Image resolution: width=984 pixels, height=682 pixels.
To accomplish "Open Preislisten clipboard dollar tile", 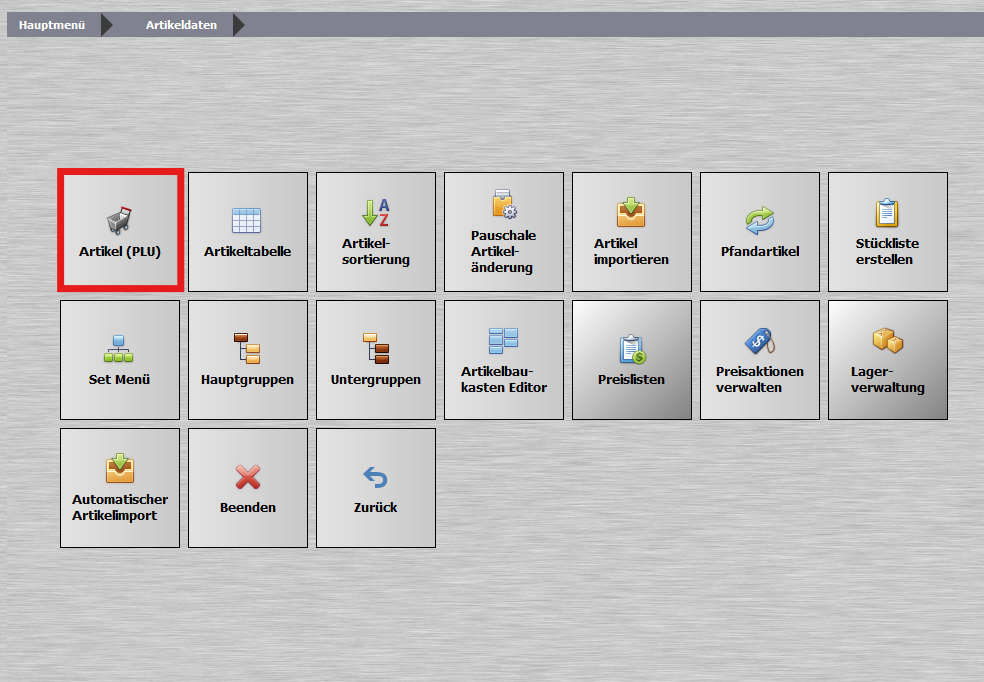I will pos(632,359).
